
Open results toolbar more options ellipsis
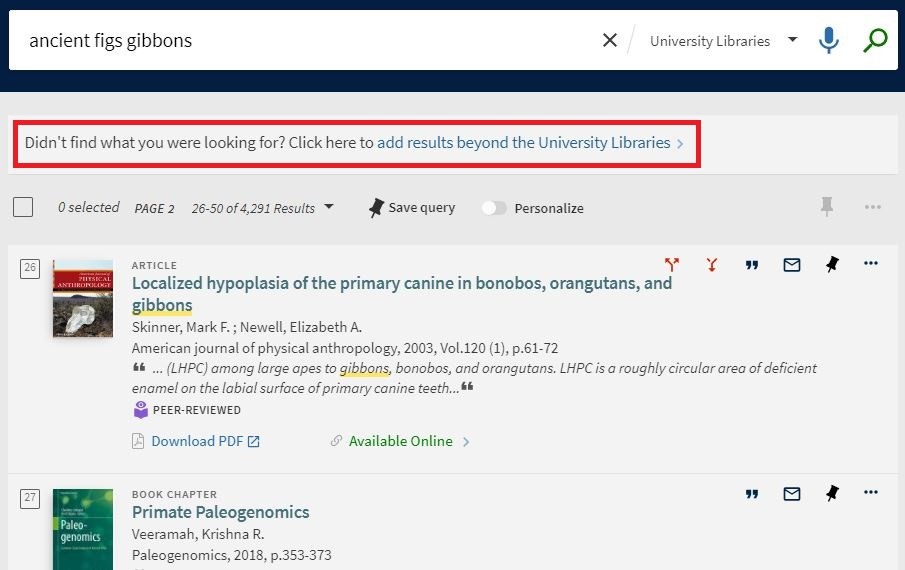point(873,207)
